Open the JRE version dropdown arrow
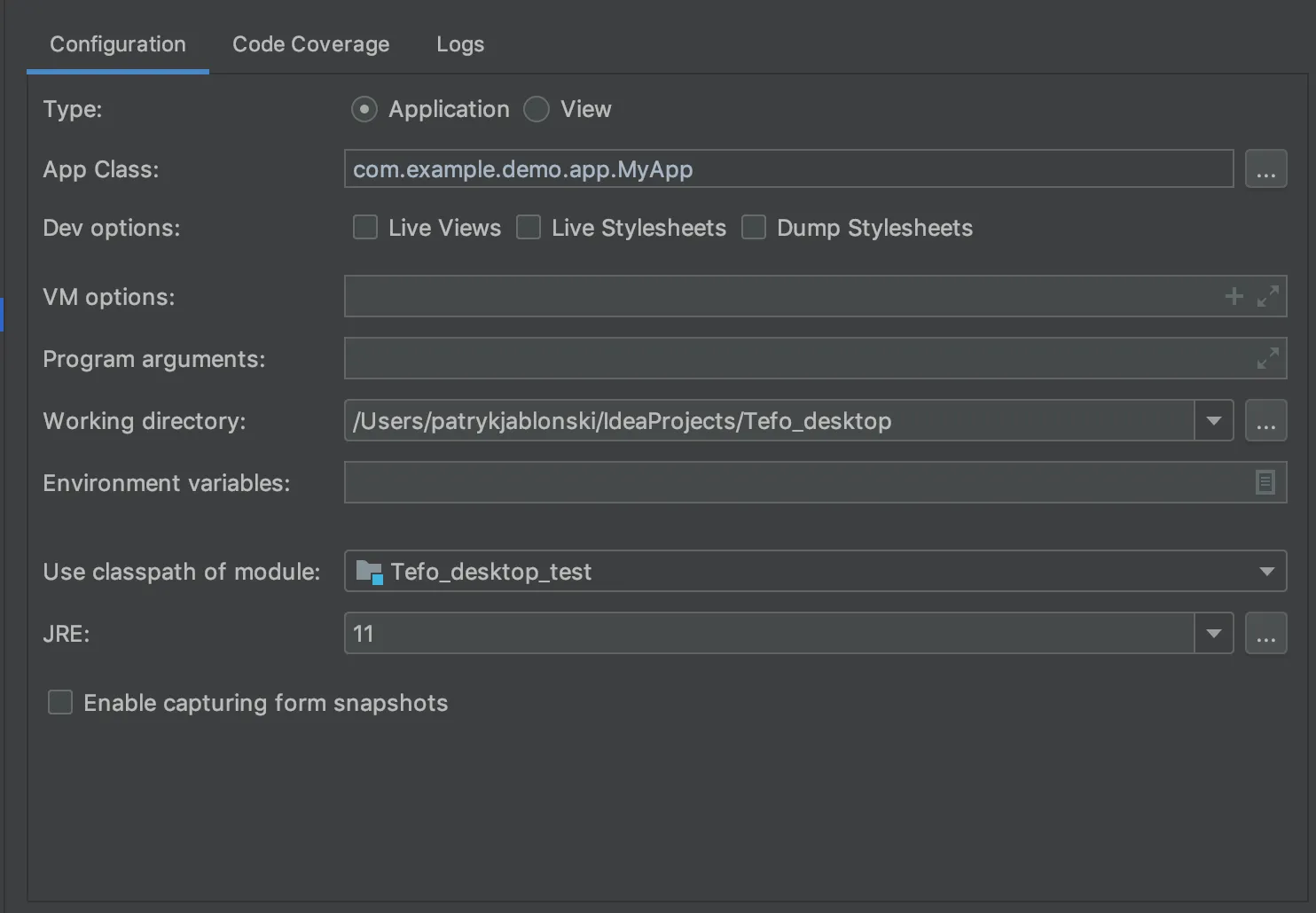Image resolution: width=1316 pixels, height=913 pixels. (1213, 634)
